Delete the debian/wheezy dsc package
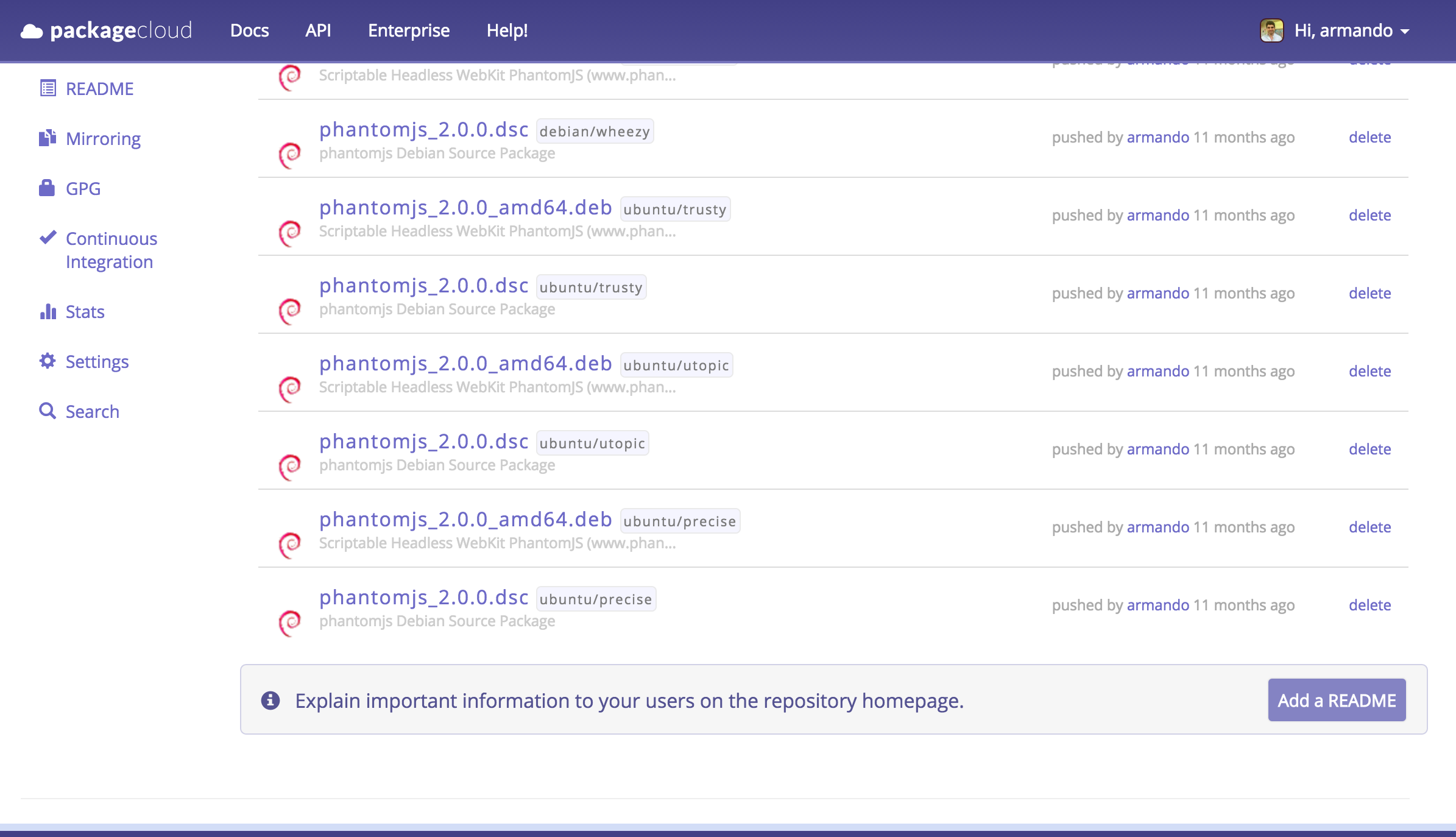The image size is (1456, 837). coord(1369,137)
